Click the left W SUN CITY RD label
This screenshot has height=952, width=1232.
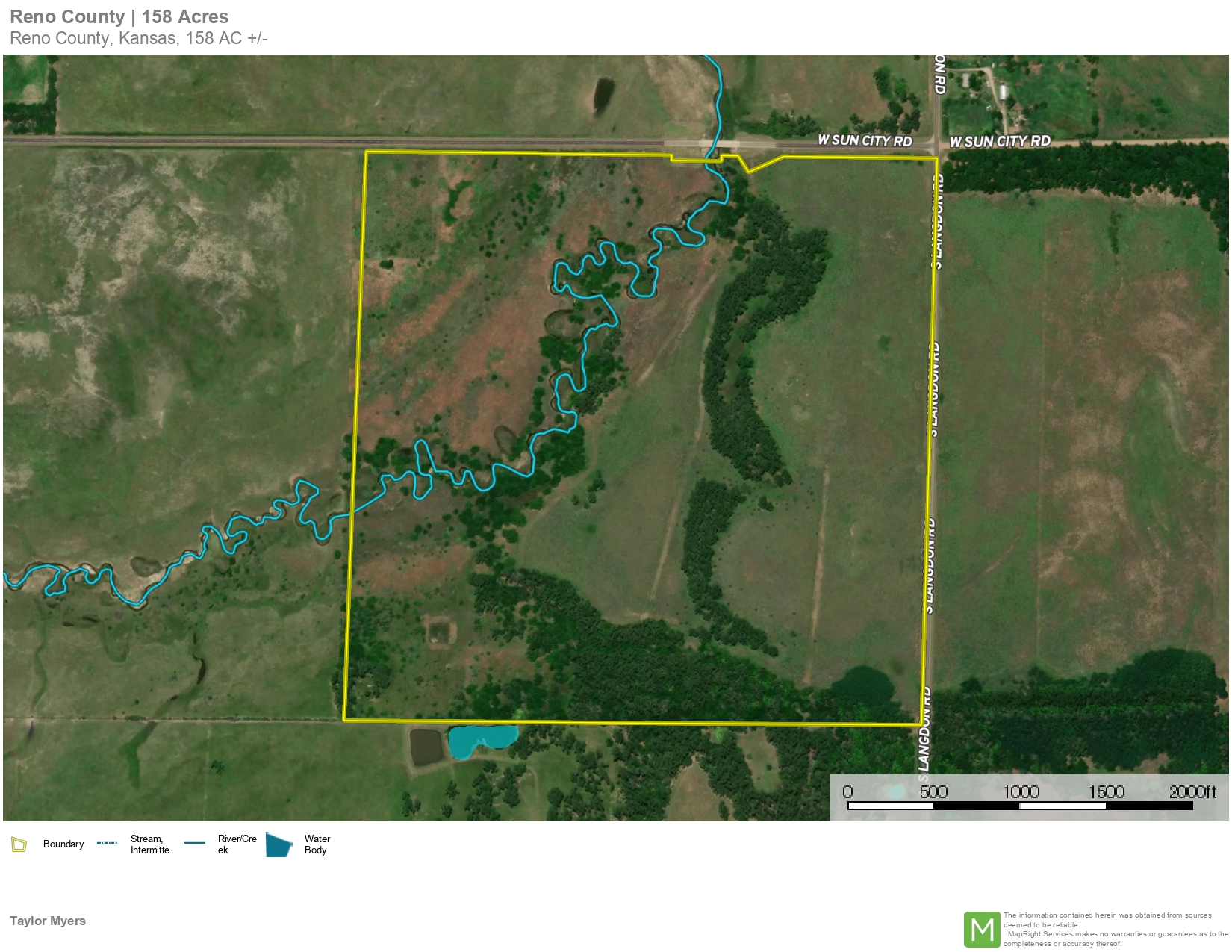pyautogui.click(x=864, y=140)
